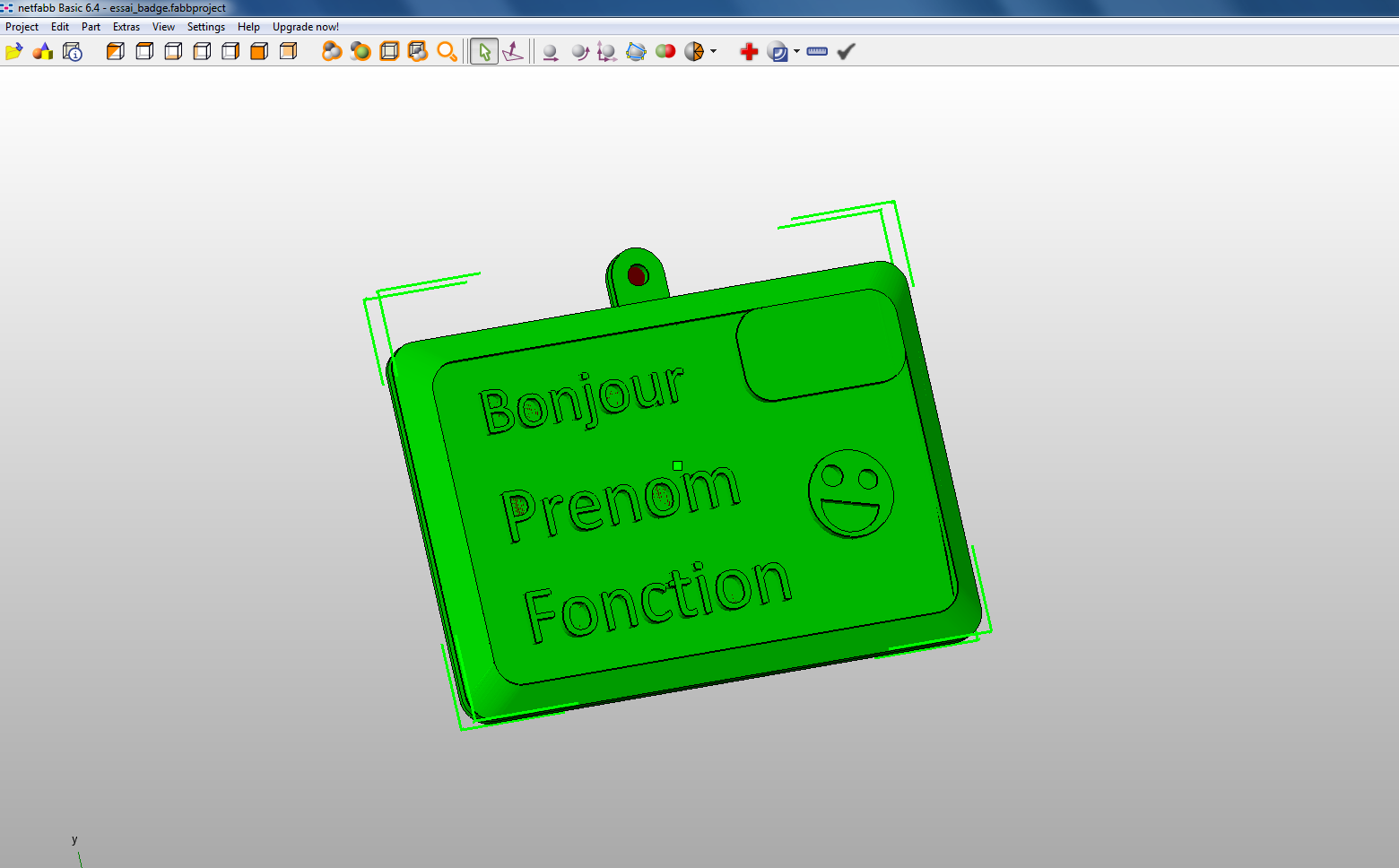Click the orange magnifier zoom icon
Image resolution: width=1399 pixels, height=868 pixels.
click(447, 52)
